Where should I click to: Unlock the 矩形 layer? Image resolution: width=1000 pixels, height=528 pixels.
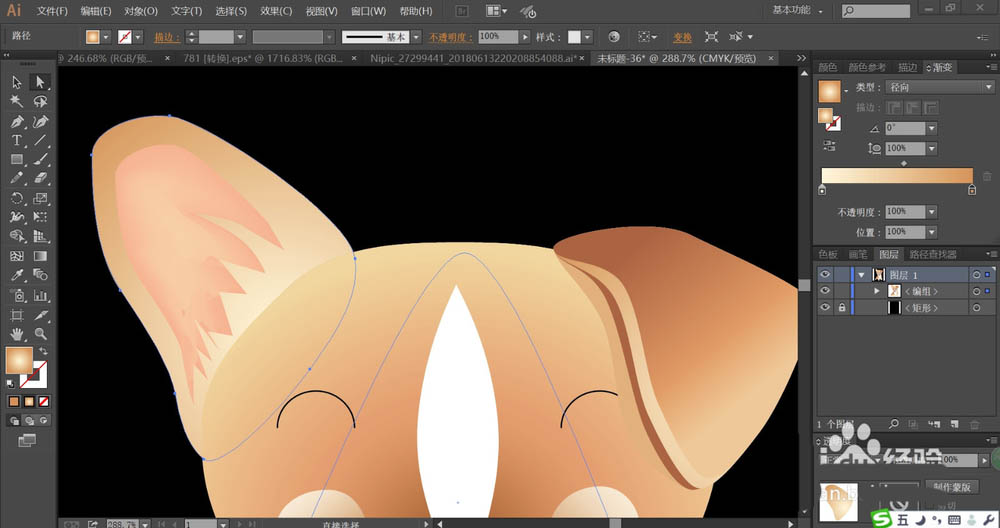coord(841,308)
